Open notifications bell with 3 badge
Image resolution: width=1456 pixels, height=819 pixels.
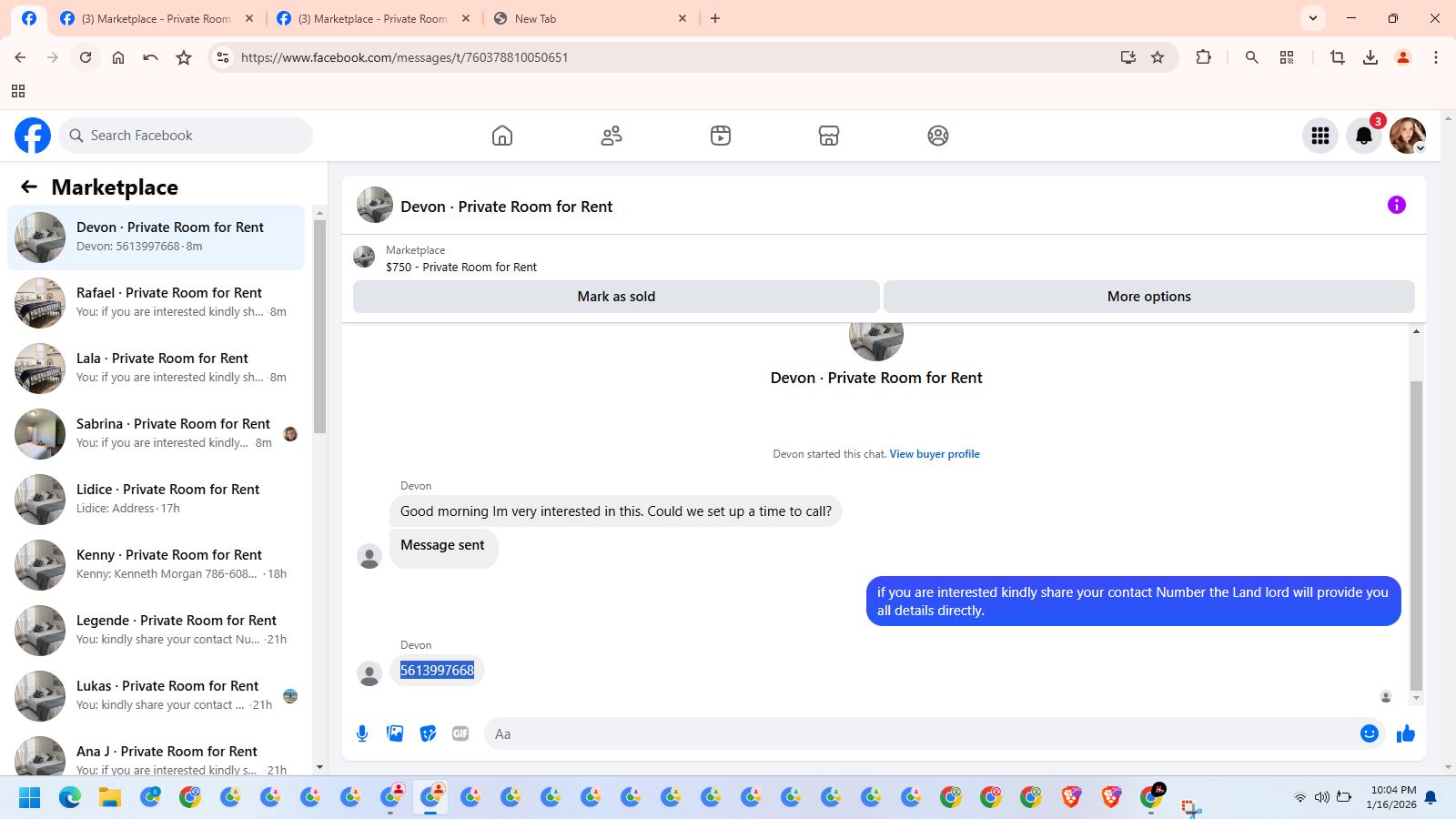tap(1364, 136)
